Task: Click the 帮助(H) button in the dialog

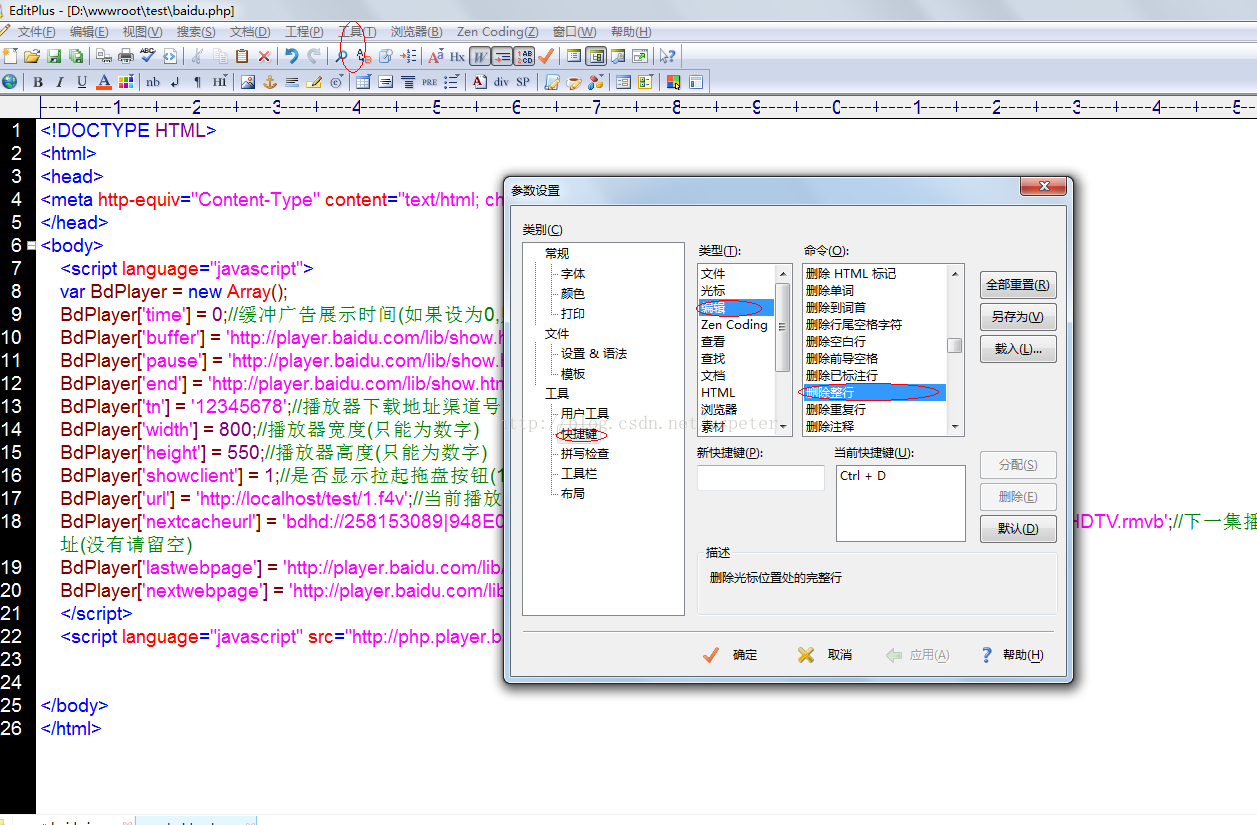Action: pyautogui.click(x=1011, y=655)
